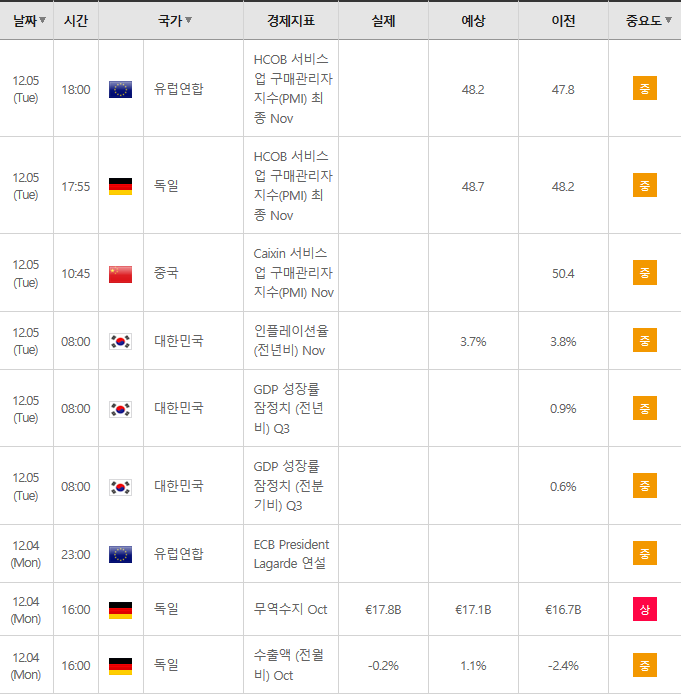Click the Korean flag in the 인플레이션율 row

click(120, 341)
